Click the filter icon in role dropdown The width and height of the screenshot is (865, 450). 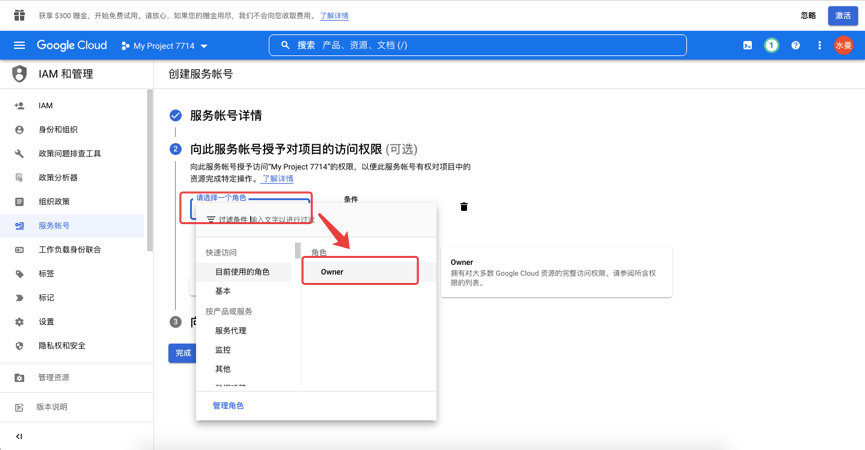click(x=211, y=219)
